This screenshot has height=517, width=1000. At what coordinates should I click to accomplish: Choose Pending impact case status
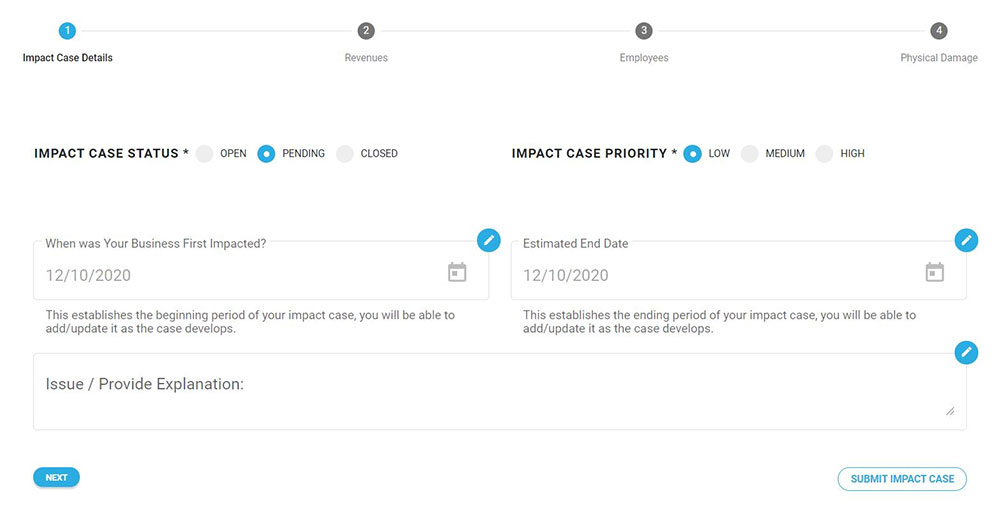coord(267,154)
